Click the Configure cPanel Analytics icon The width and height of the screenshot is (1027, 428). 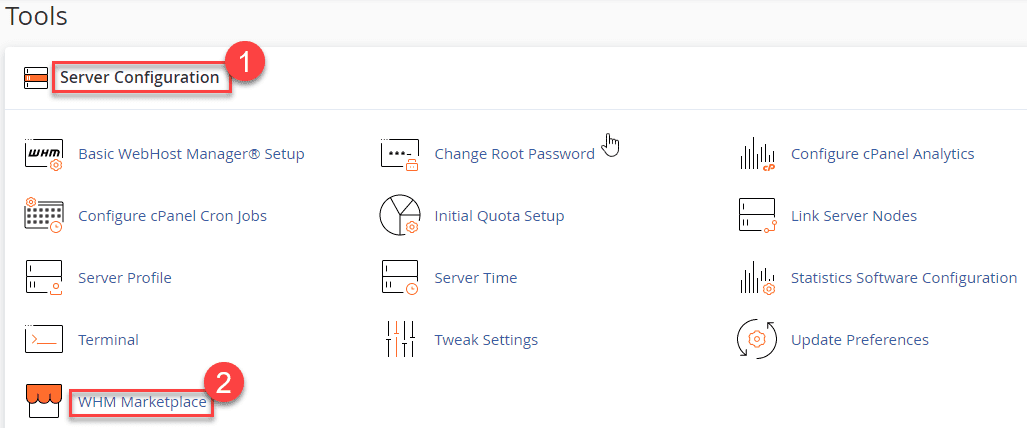click(757, 155)
